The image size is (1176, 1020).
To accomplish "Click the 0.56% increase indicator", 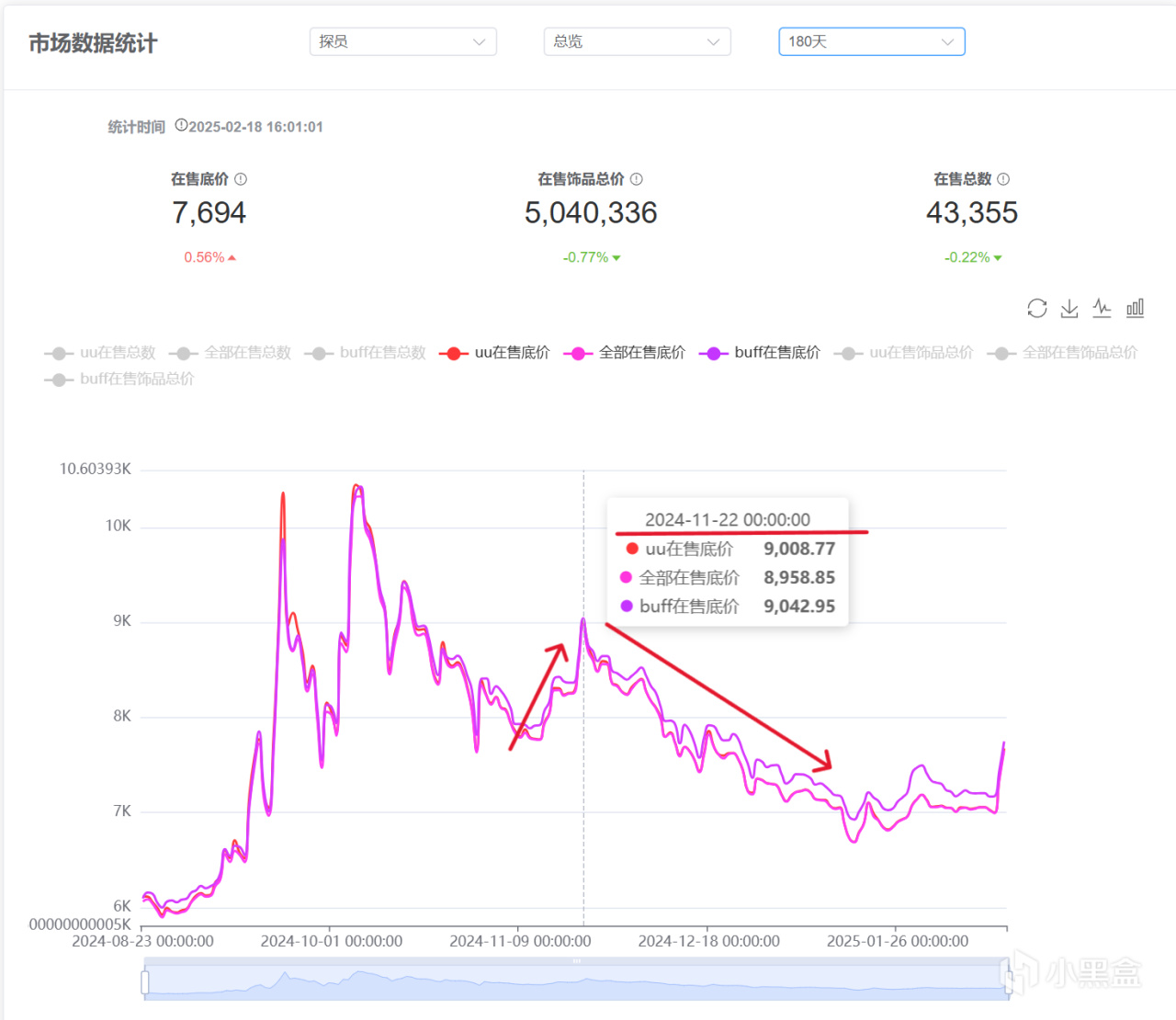I will coord(209,257).
